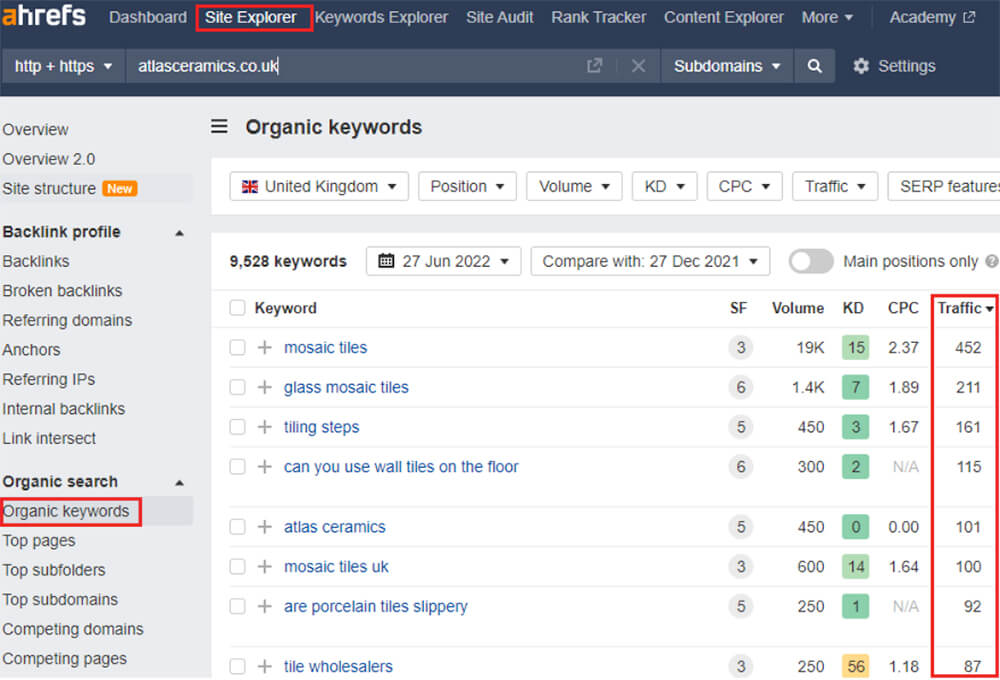Select all keywords header checkbox

pos(237,308)
